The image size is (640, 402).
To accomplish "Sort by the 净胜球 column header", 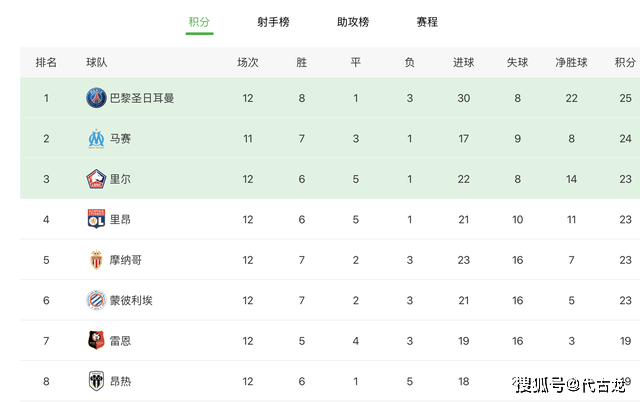I will tap(571, 62).
